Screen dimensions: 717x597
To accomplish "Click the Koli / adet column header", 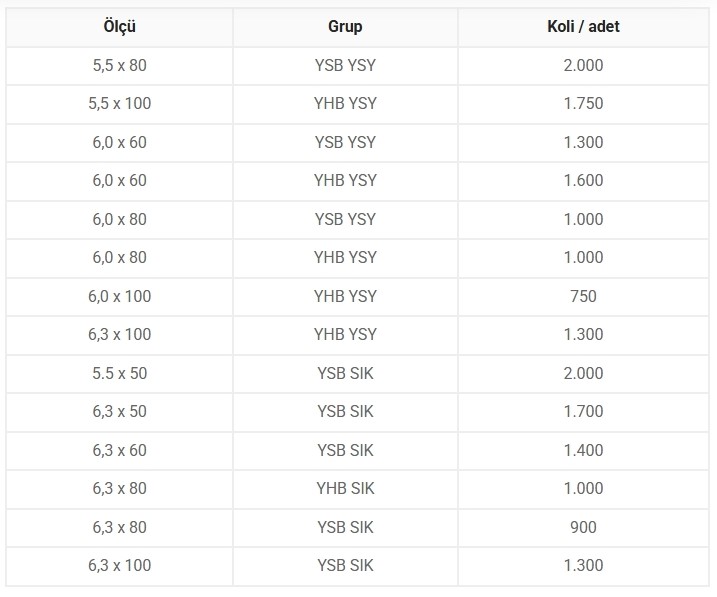I will [x=583, y=27].
